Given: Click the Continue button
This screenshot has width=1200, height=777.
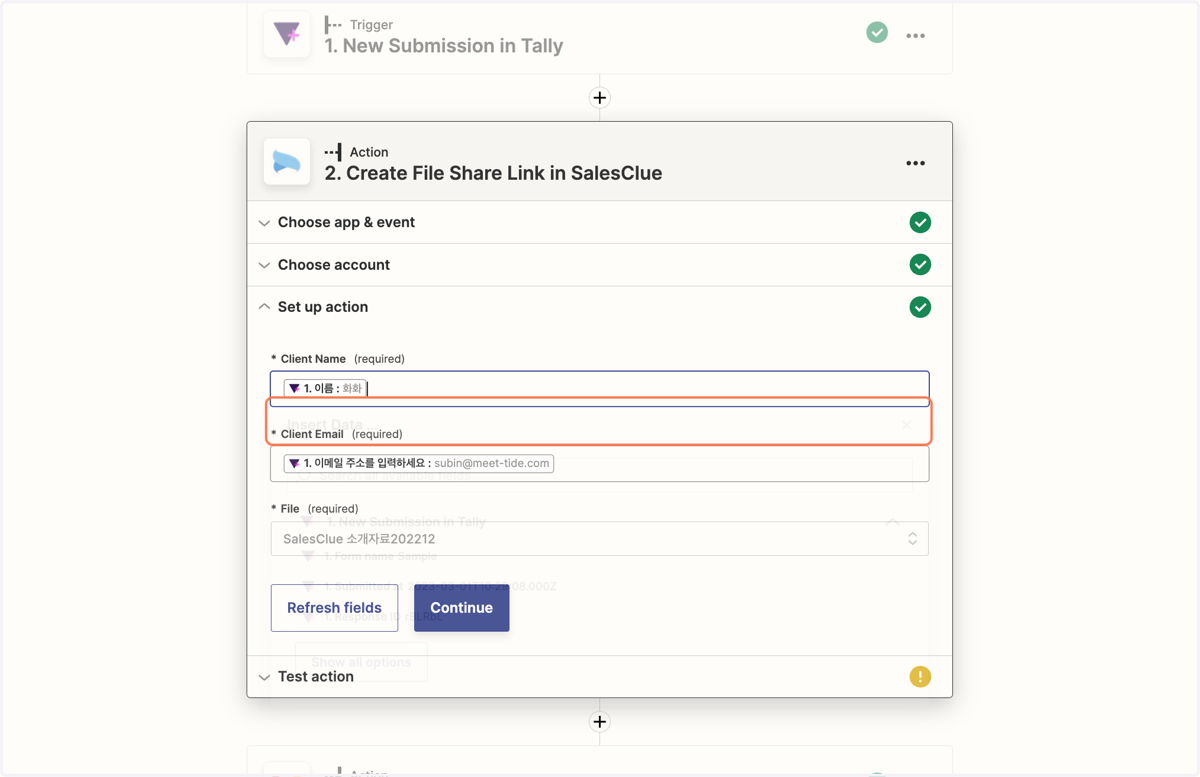Looking at the screenshot, I should pos(461,608).
